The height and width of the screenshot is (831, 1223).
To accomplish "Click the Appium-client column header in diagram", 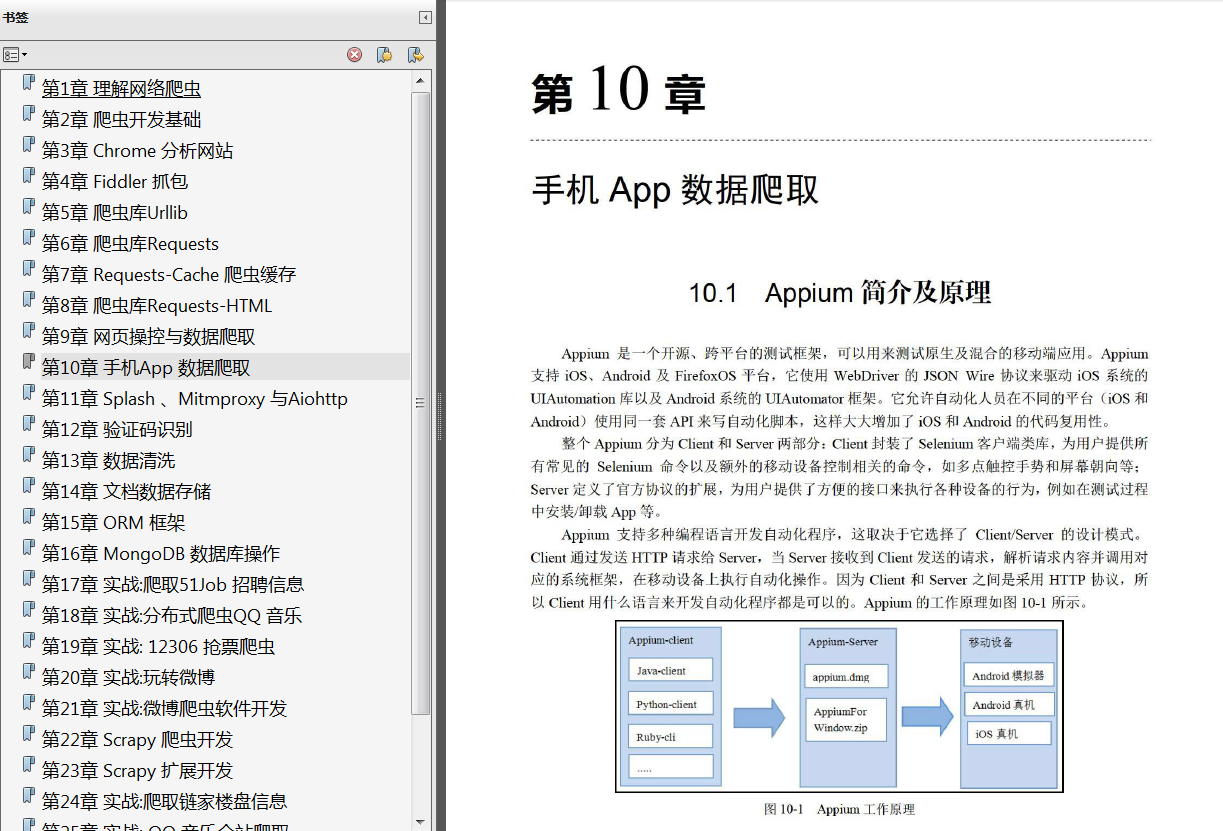I will [661, 641].
